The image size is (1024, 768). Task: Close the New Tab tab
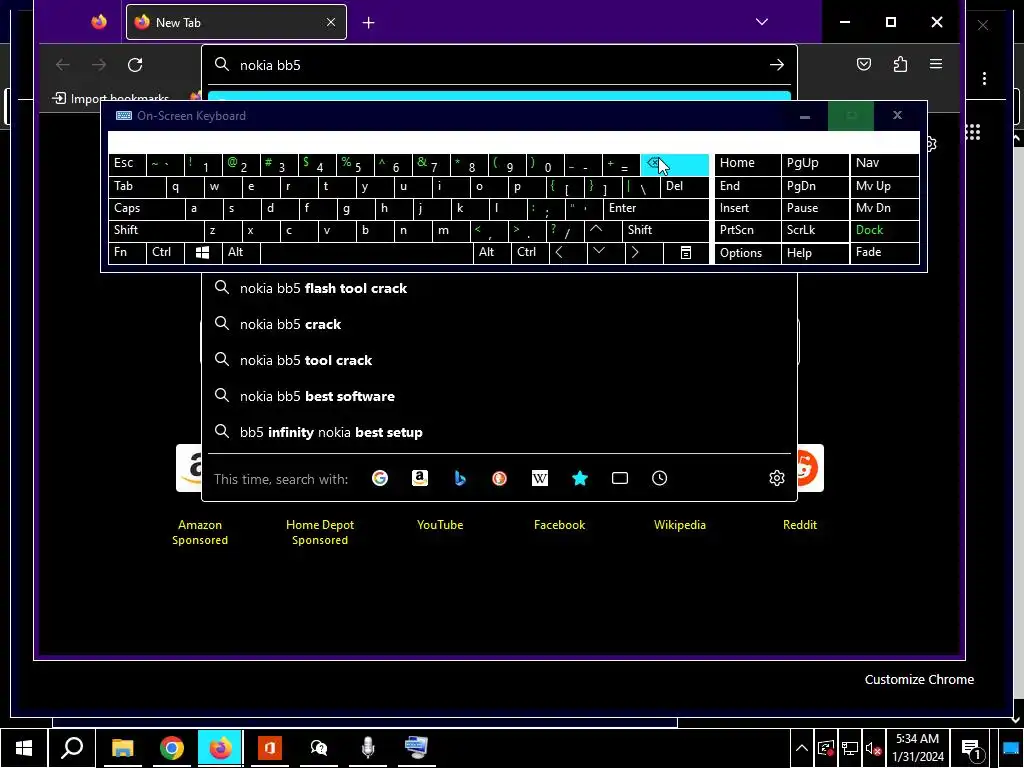click(x=331, y=22)
